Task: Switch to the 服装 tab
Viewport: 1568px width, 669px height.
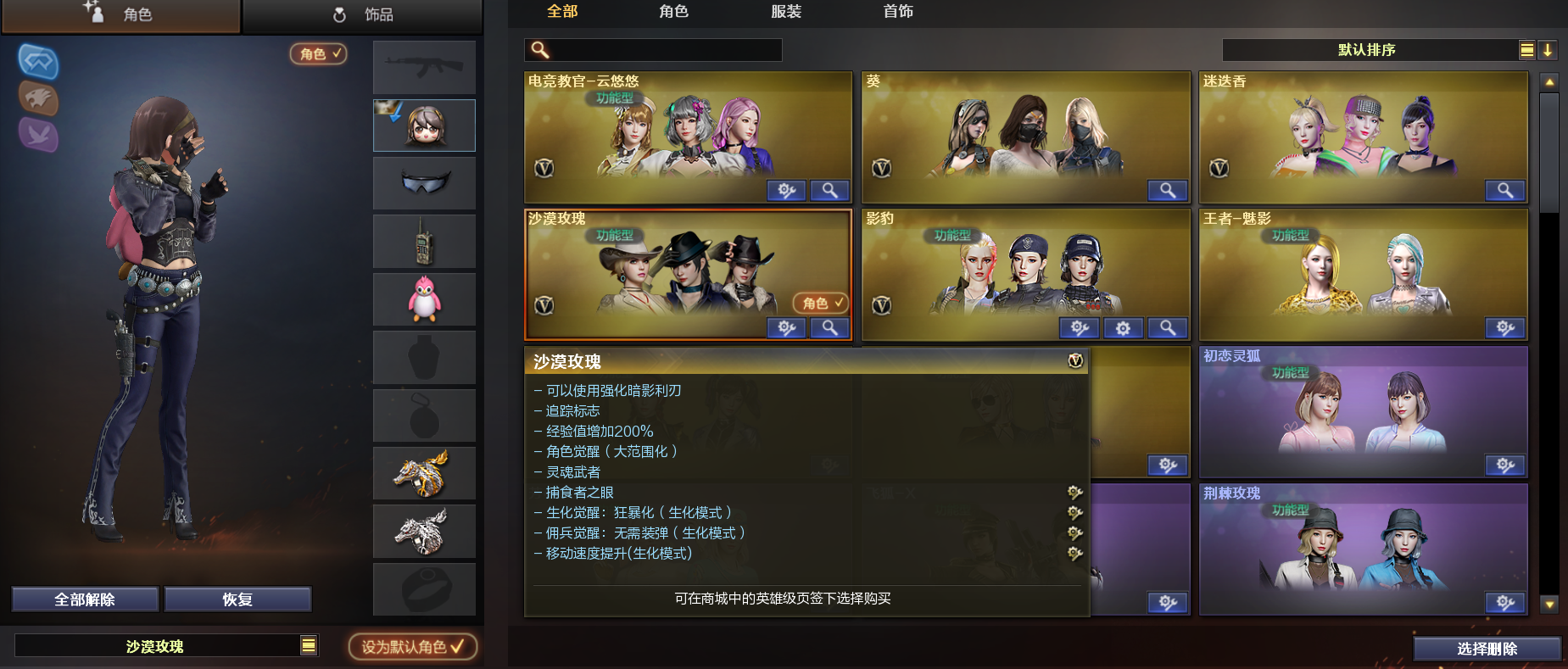Action: 786,12
